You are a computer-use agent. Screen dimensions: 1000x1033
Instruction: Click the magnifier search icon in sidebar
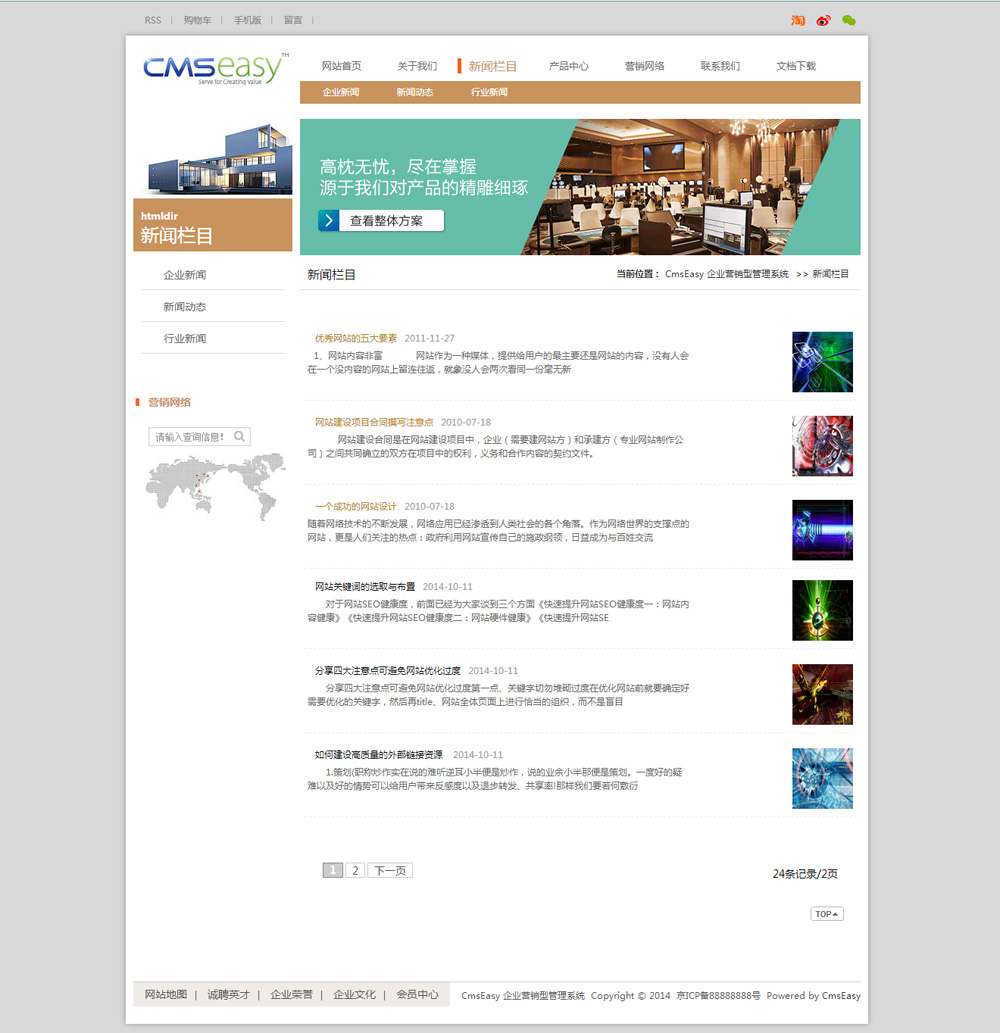240,436
